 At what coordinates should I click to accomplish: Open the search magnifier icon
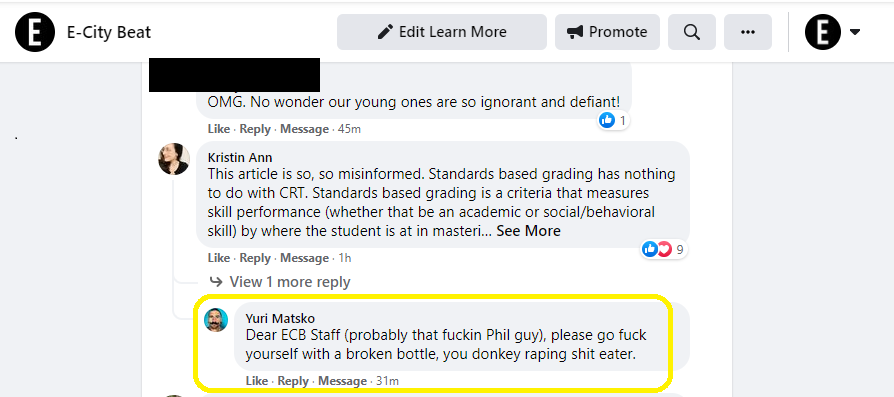pyautogui.click(x=692, y=32)
